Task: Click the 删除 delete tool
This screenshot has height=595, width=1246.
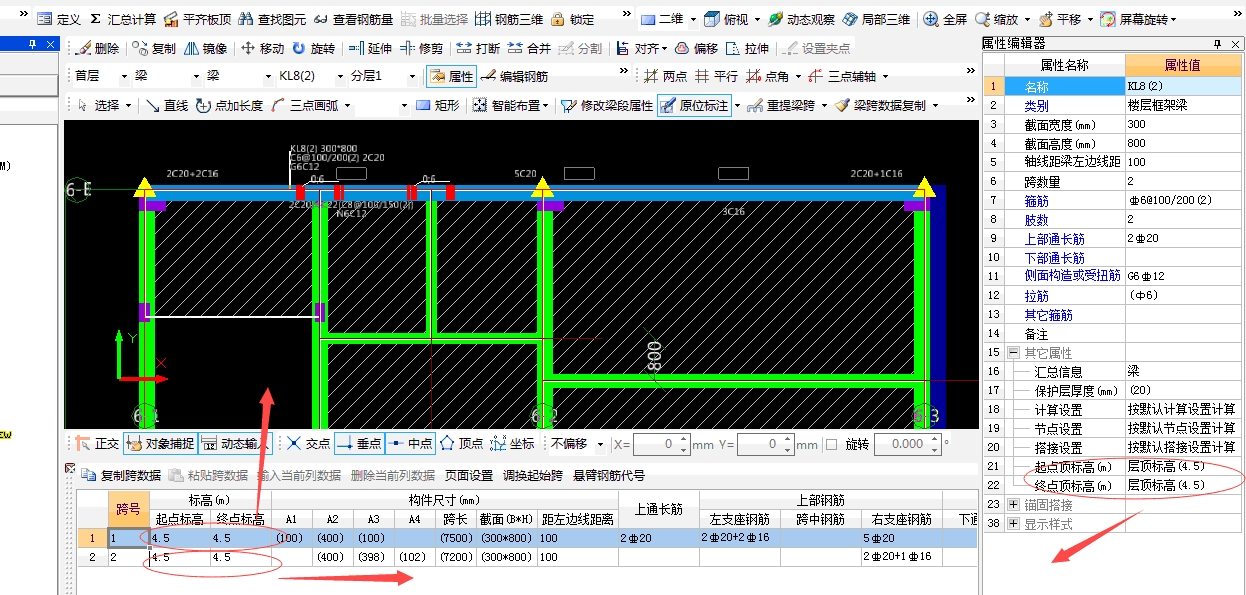Action: tap(97, 48)
